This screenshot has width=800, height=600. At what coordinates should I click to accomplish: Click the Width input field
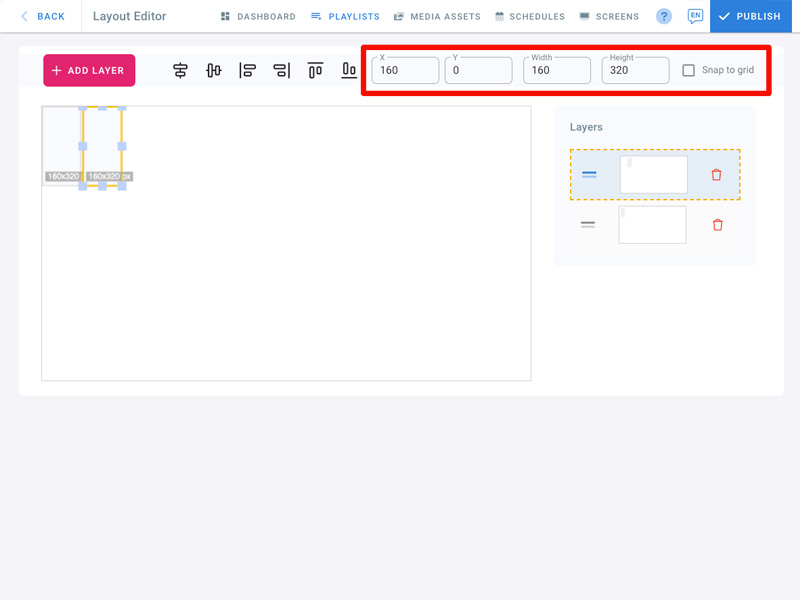tap(557, 71)
